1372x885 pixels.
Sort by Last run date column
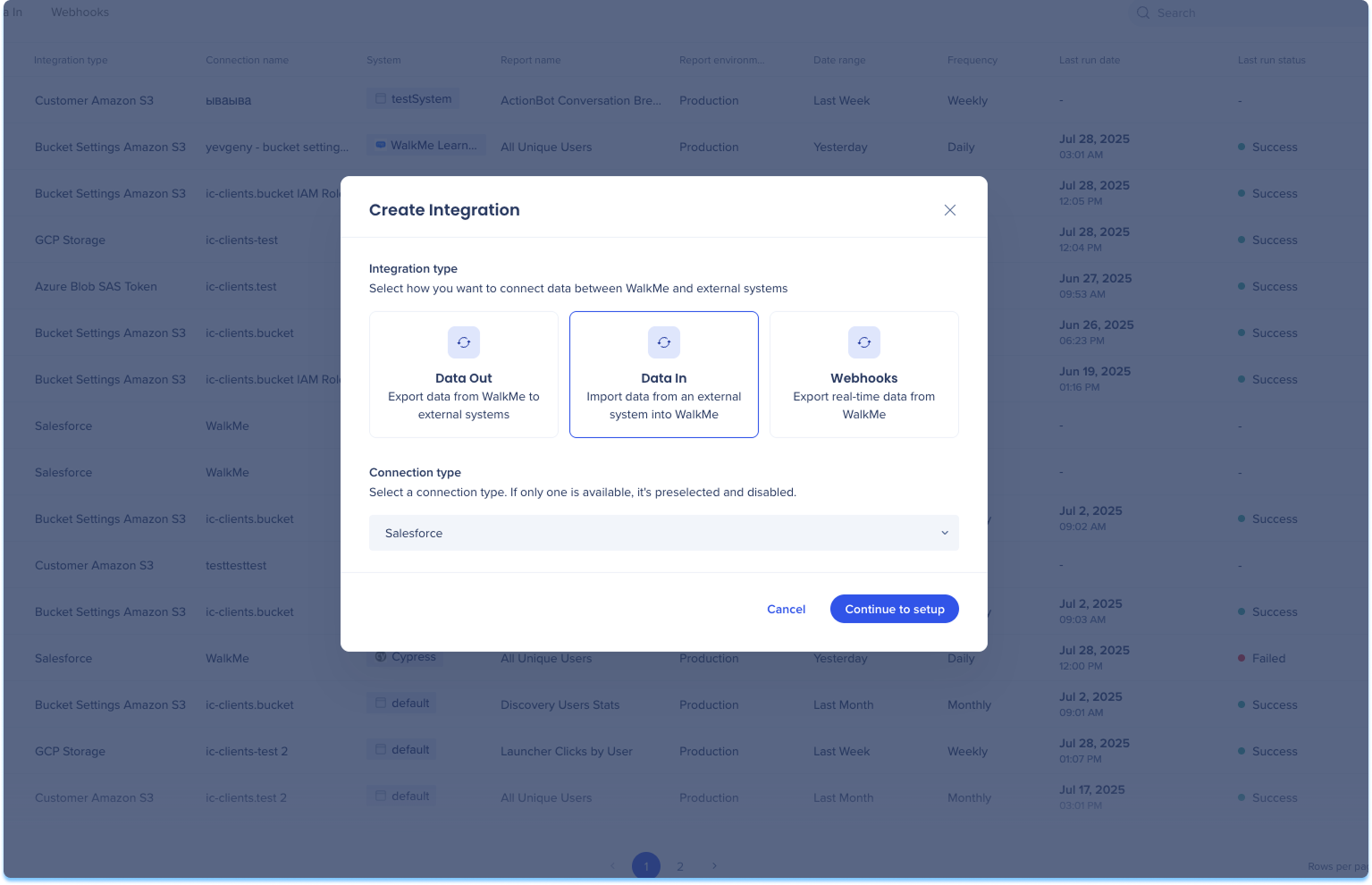tap(1090, 60)
